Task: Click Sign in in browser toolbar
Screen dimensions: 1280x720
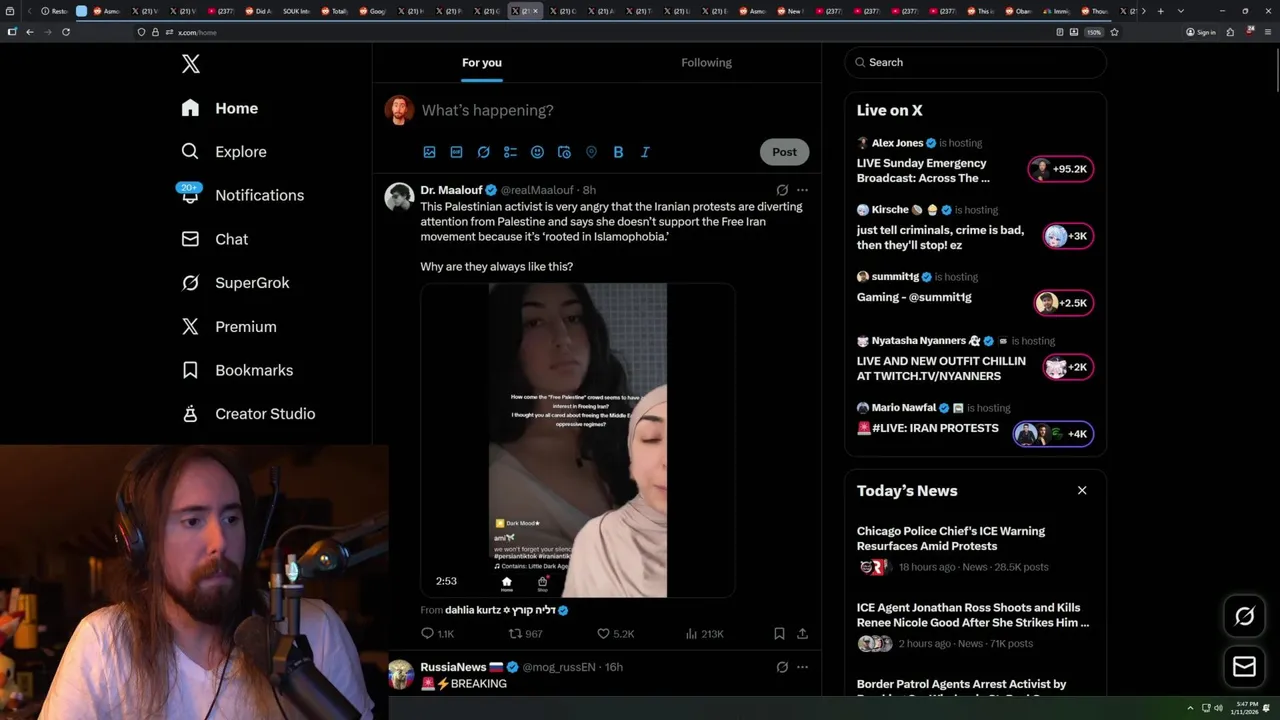Action: [1201, 32]
